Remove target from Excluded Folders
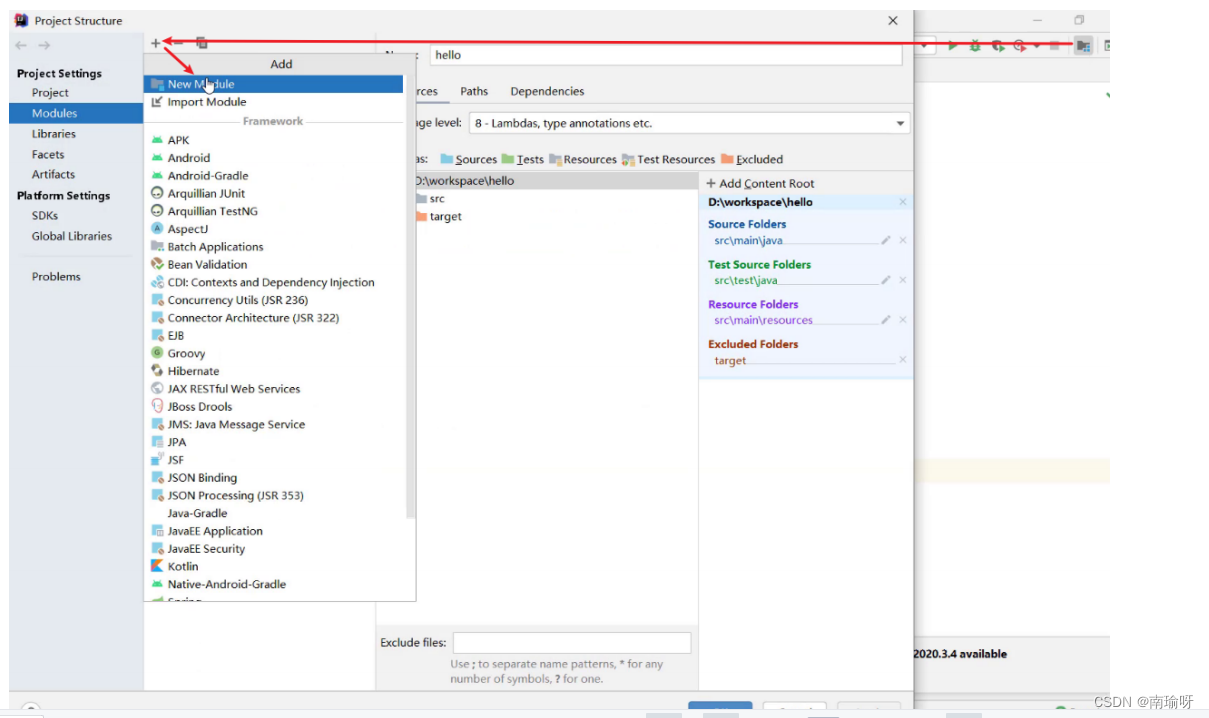1209x718 pixels. (x=903, y=360)
